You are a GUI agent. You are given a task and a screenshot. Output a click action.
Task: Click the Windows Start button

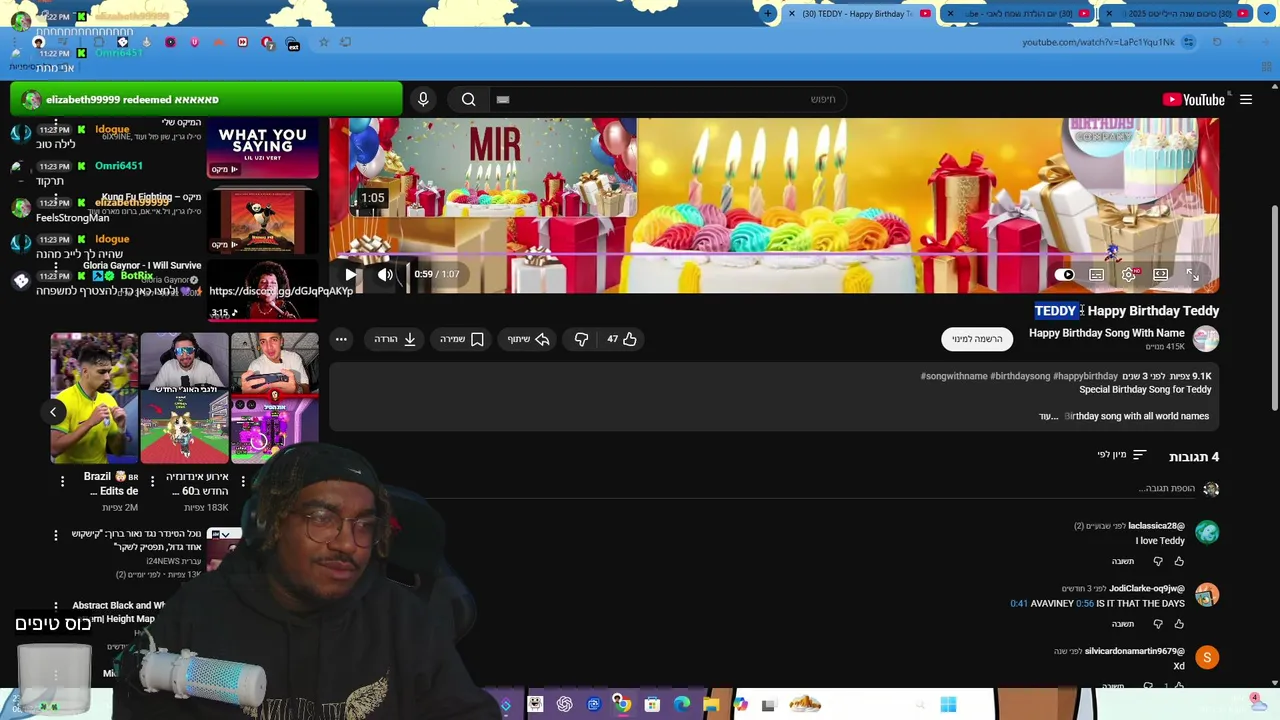coord(948,705)
